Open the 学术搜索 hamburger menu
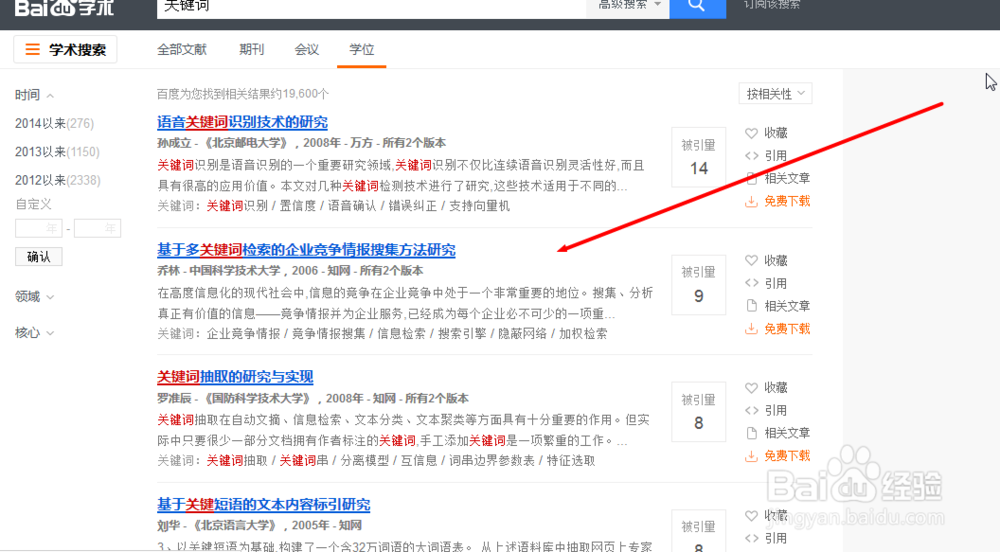Image resolution: width=1000 pixels, height=552 pixels. (65, 50)
